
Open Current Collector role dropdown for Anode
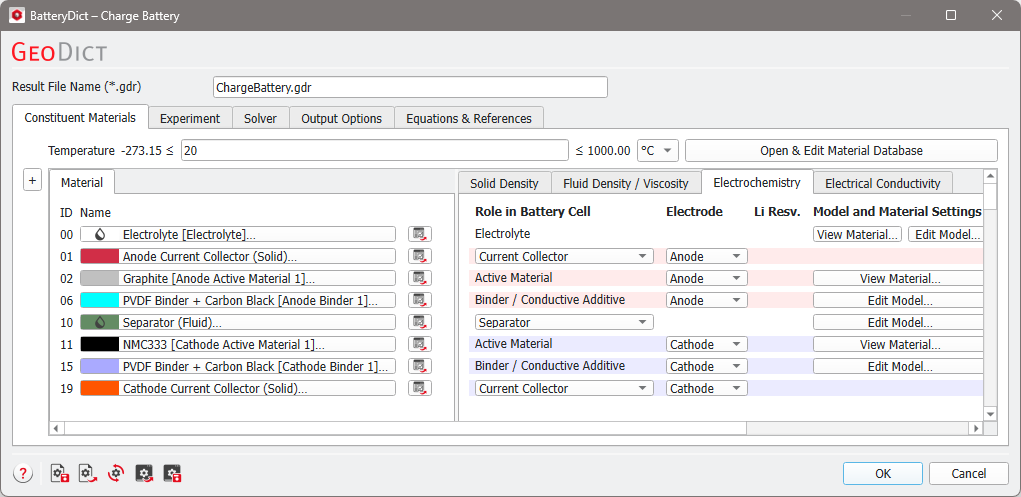pos(564,257)
